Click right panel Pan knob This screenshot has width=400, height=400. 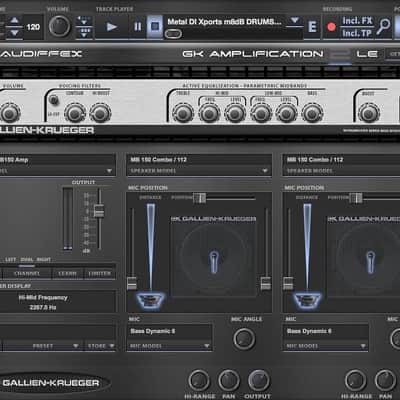coord(385,380)
